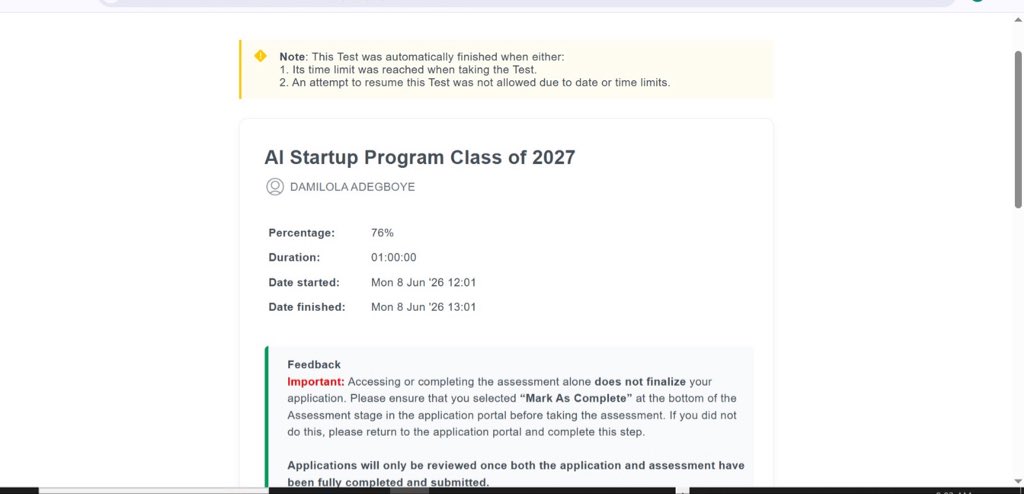Click the Feedback heading
Image resolution: width=1024 pixels, height=494 pixels.
(x=314, y=365)
